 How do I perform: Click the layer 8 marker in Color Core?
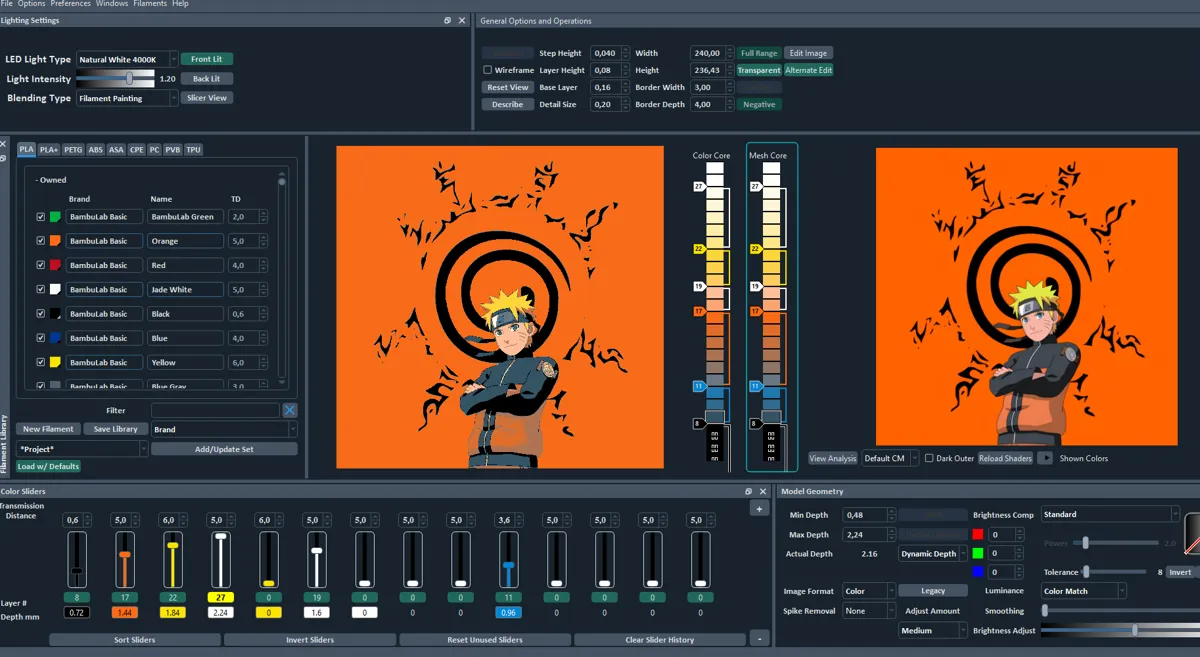point(699,424)
